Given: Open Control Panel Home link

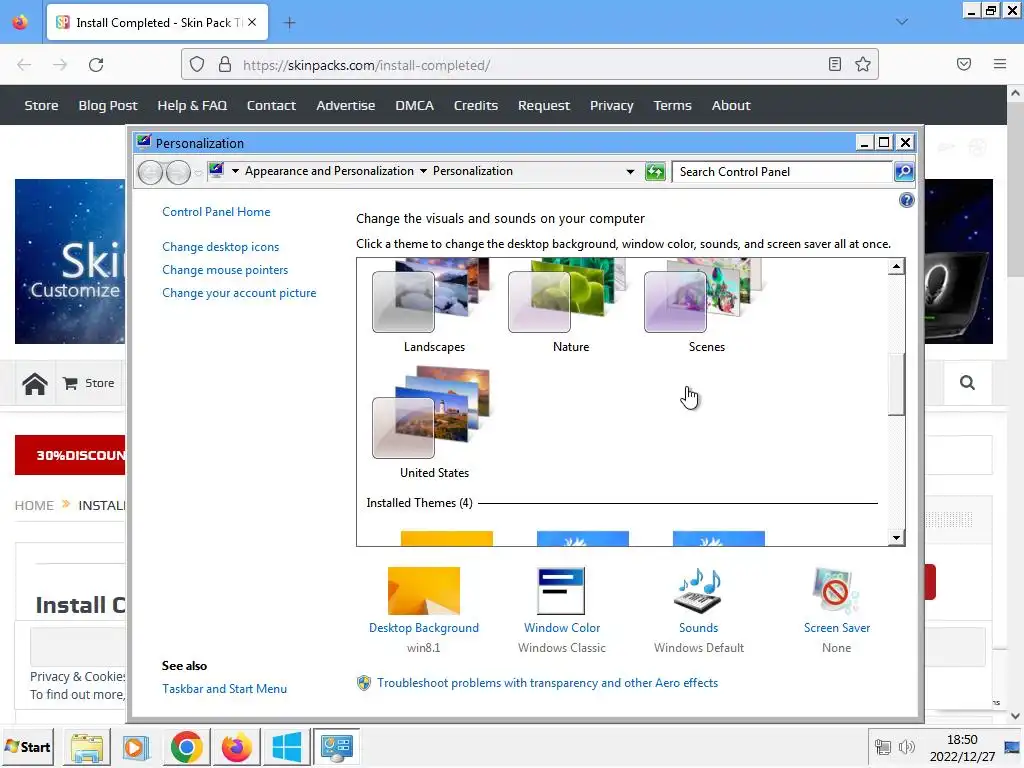Looking at the screenshot, I should pyautogui.click(x=216, y=212).
